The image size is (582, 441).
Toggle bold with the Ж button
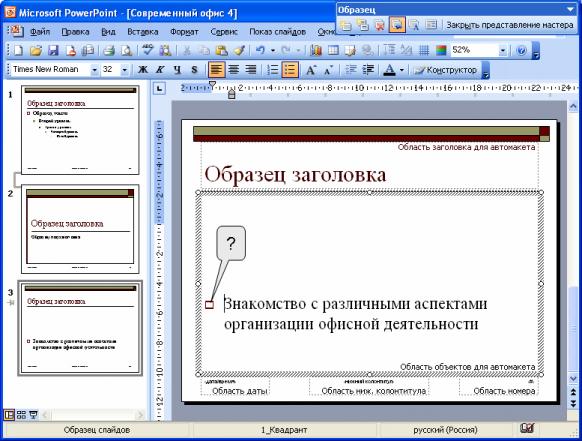coord(143,70)
